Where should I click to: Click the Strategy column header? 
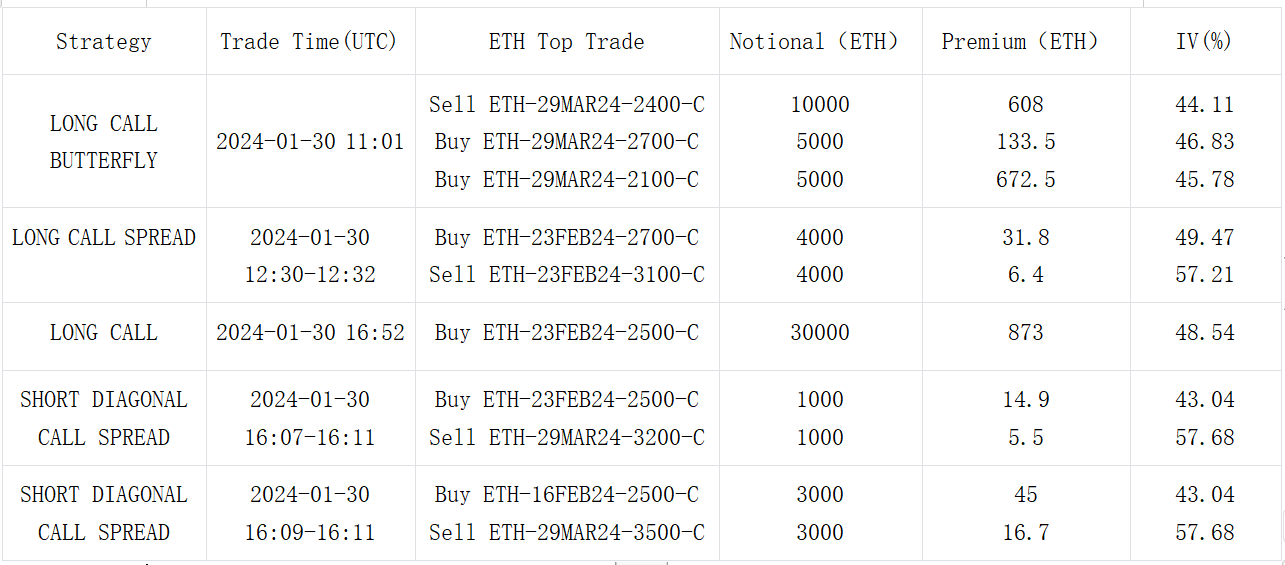pos(104,42)
